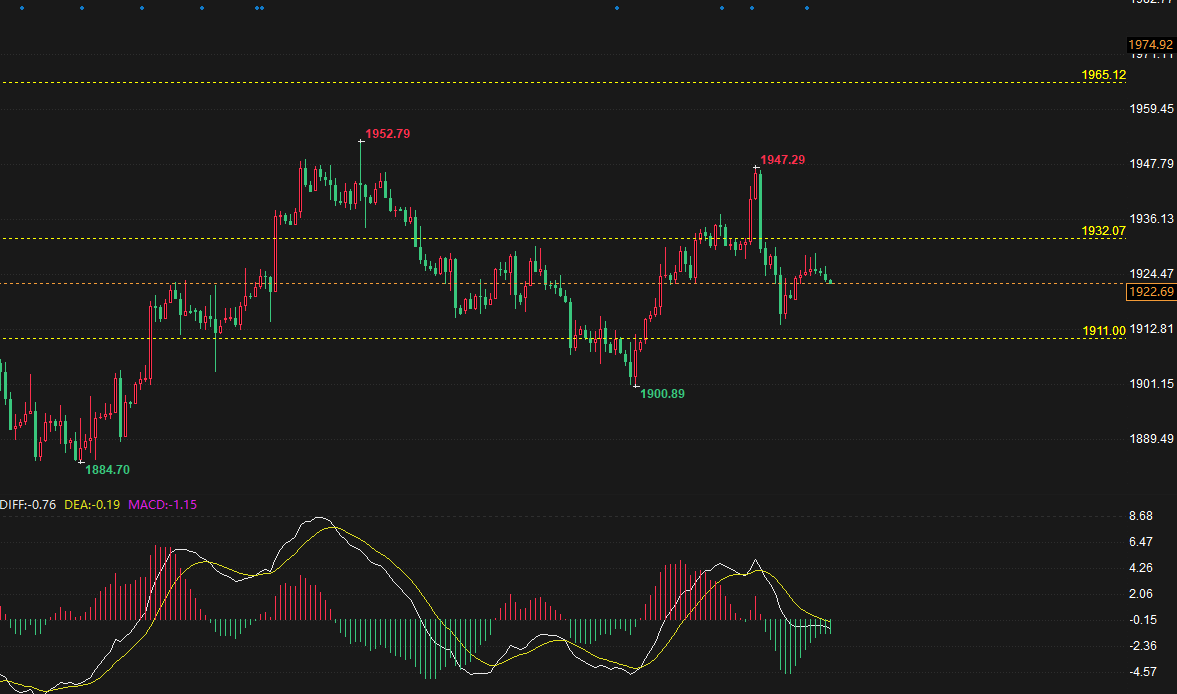Click the orange 1974.92 price tag
This screenshot has height=694, width=1177.
[1149, 45]
